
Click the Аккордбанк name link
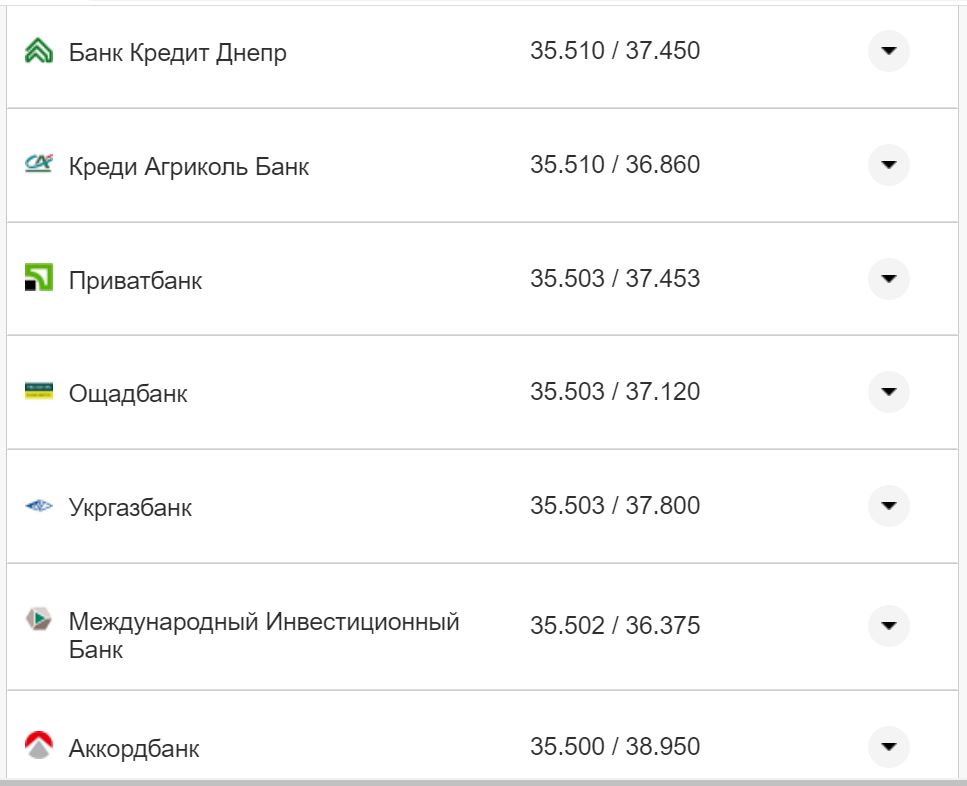[133, 748]
